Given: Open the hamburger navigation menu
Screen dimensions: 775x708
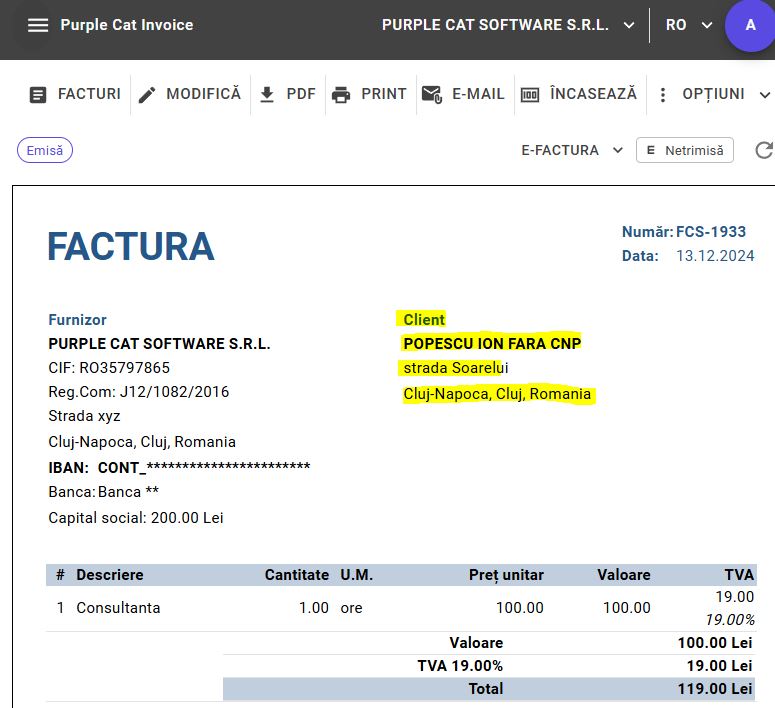Looking at the screenshot, I should coord(38,25).
